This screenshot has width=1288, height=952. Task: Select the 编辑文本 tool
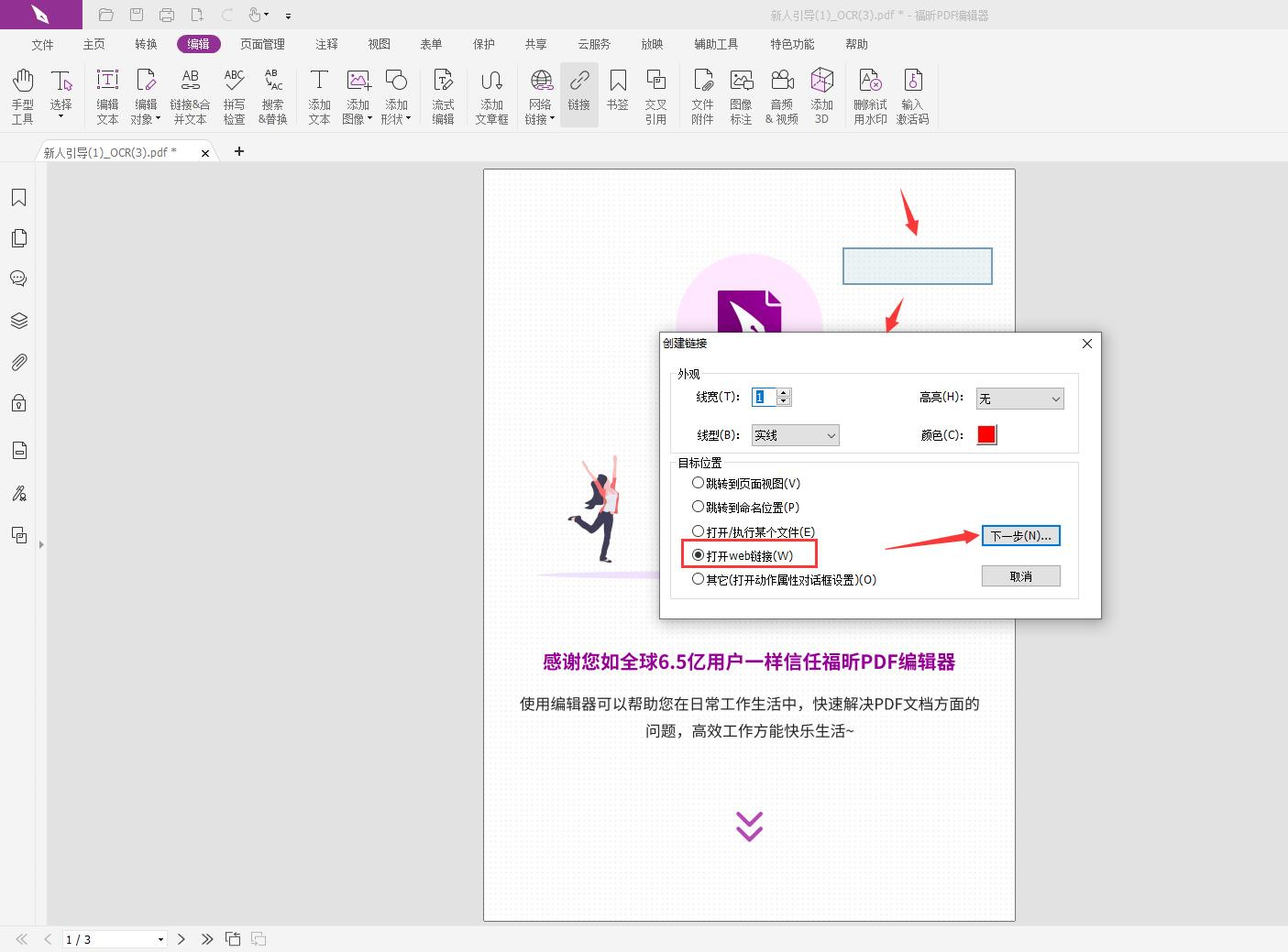pos(107,94)
